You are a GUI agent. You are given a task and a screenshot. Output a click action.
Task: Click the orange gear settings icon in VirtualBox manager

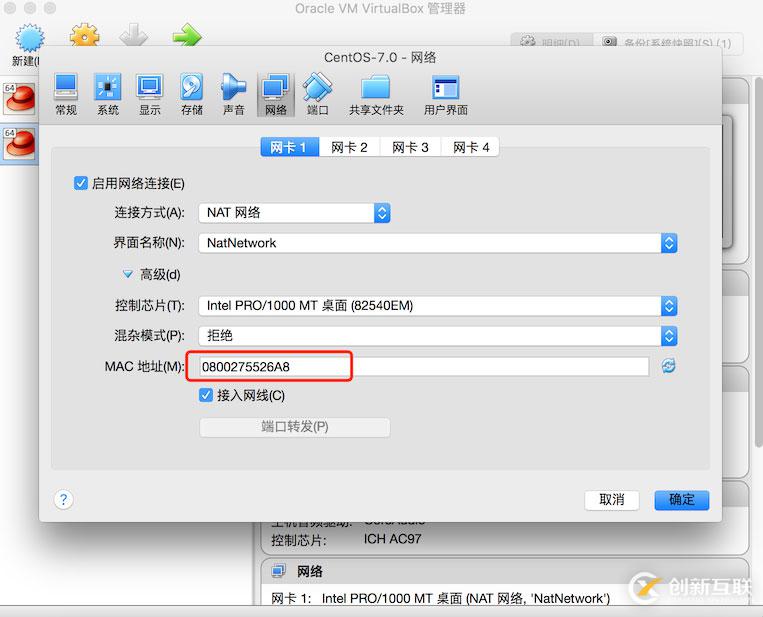point(84,35)
